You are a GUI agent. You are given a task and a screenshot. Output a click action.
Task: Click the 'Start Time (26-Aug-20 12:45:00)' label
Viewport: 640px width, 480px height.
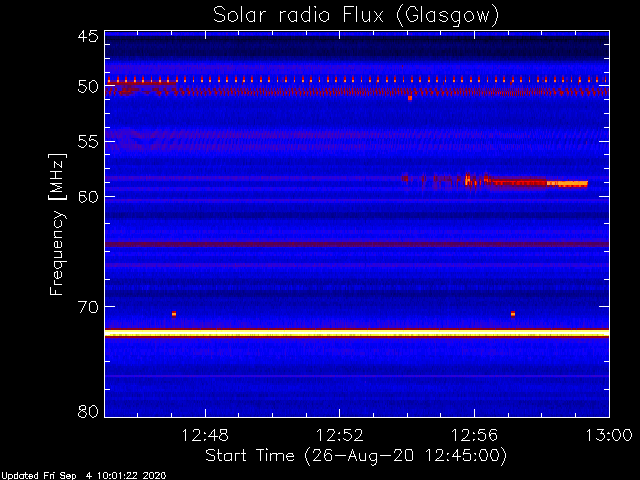356,455
